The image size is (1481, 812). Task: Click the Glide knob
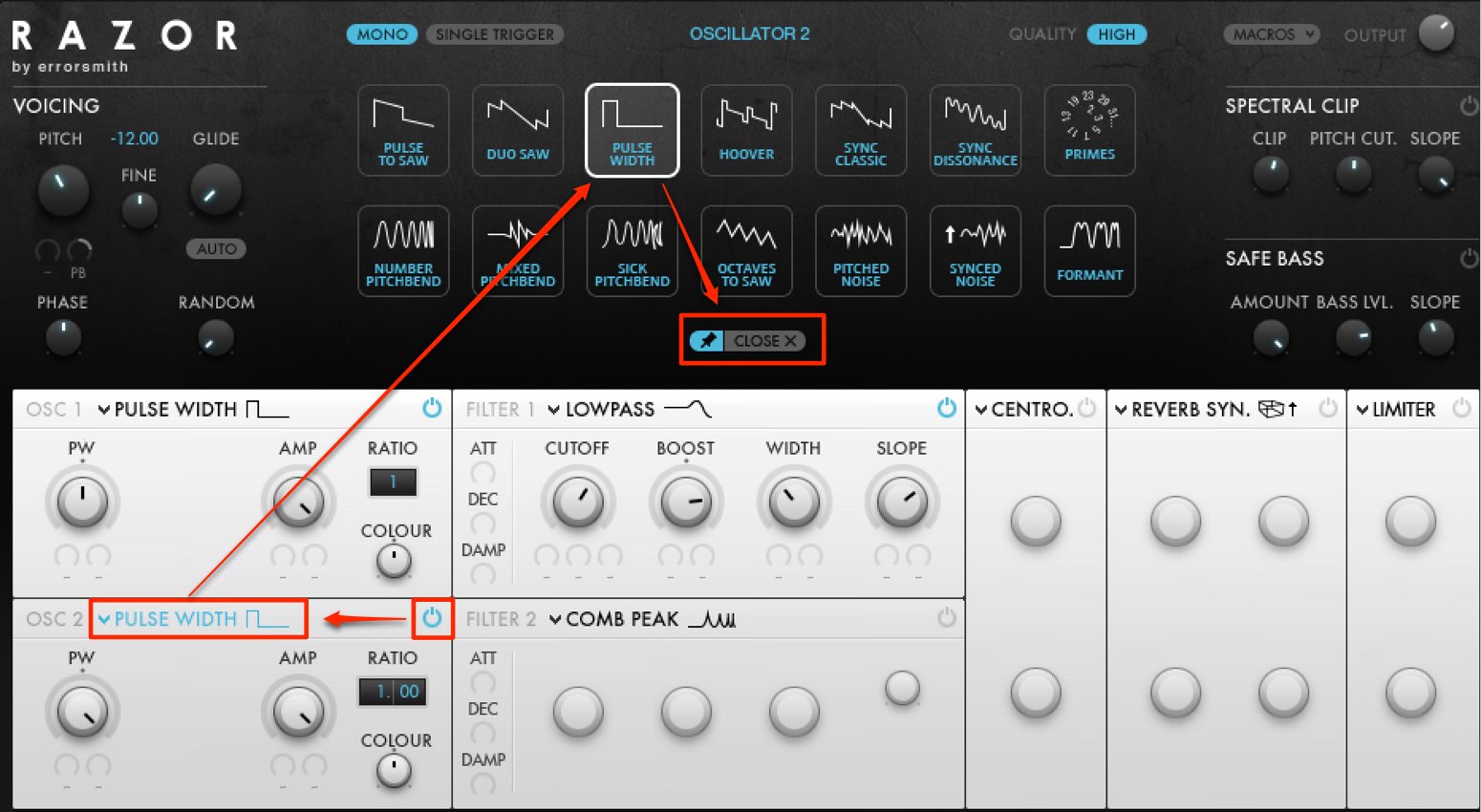216,189
